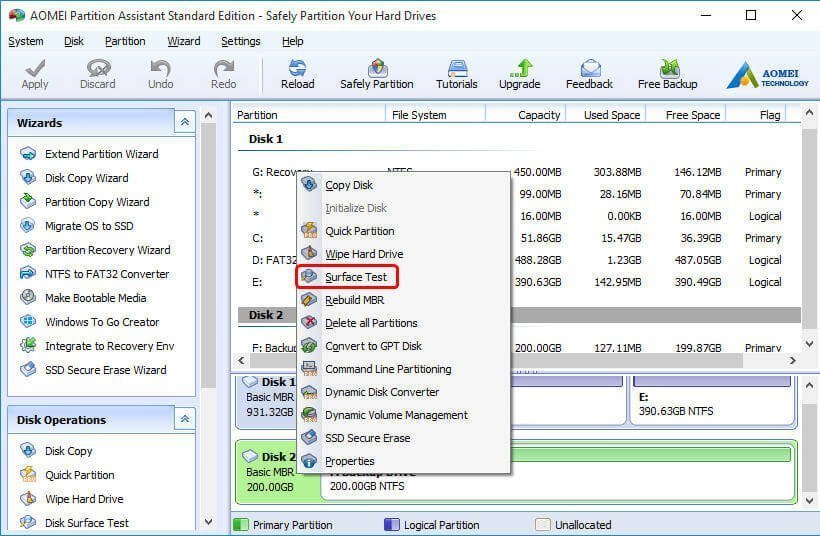Select Copy Disk in context menu
Image resolution: width=820 pixels, height=536 pixels.
403,185
